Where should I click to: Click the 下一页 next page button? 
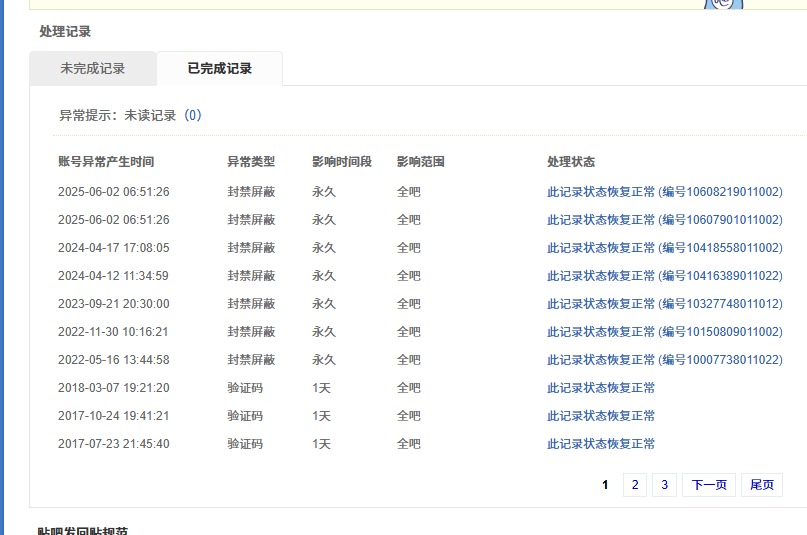[x=708, y=485]
